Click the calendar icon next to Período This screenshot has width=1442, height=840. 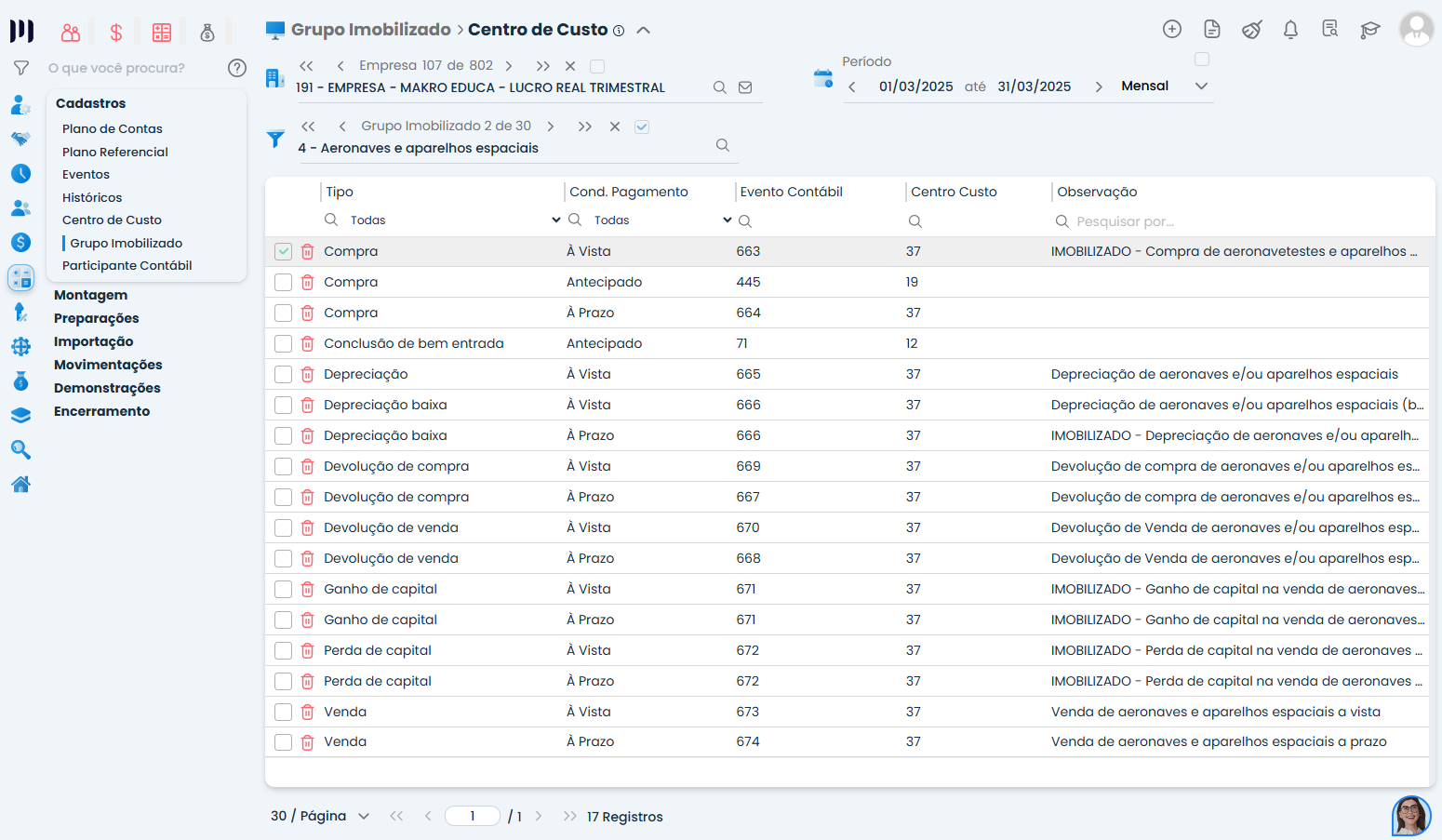[x=823, y=79]
